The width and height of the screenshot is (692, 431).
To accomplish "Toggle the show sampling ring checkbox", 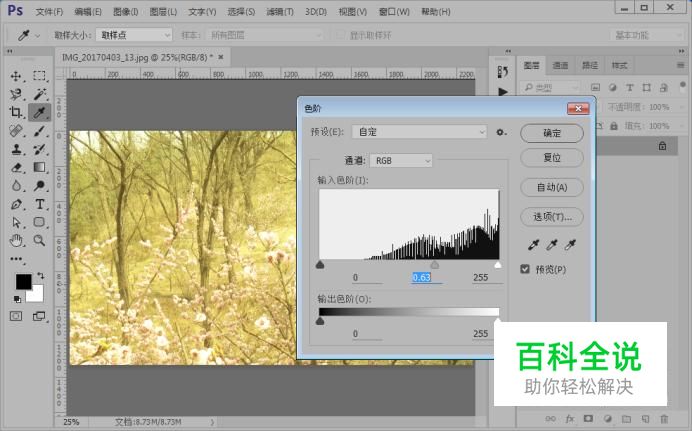I will (340, 35).
